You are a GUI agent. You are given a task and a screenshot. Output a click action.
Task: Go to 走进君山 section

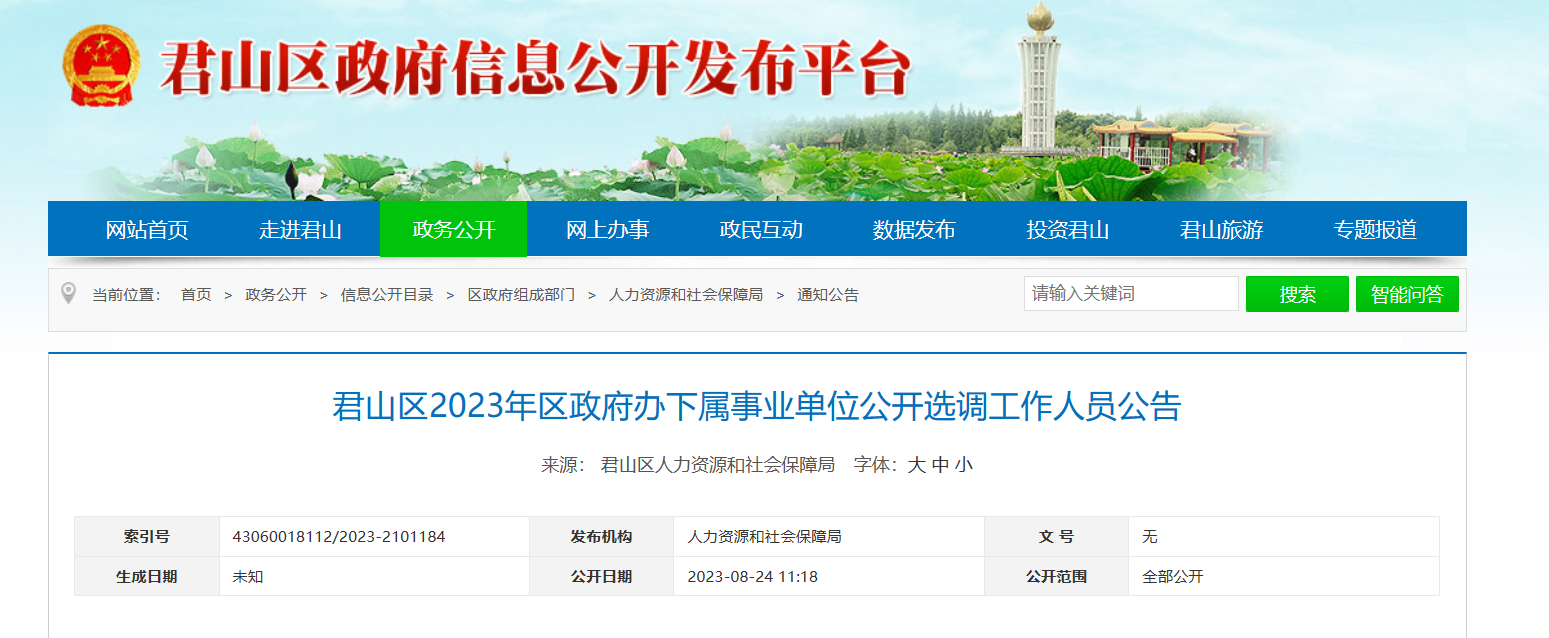pos(300,230)
